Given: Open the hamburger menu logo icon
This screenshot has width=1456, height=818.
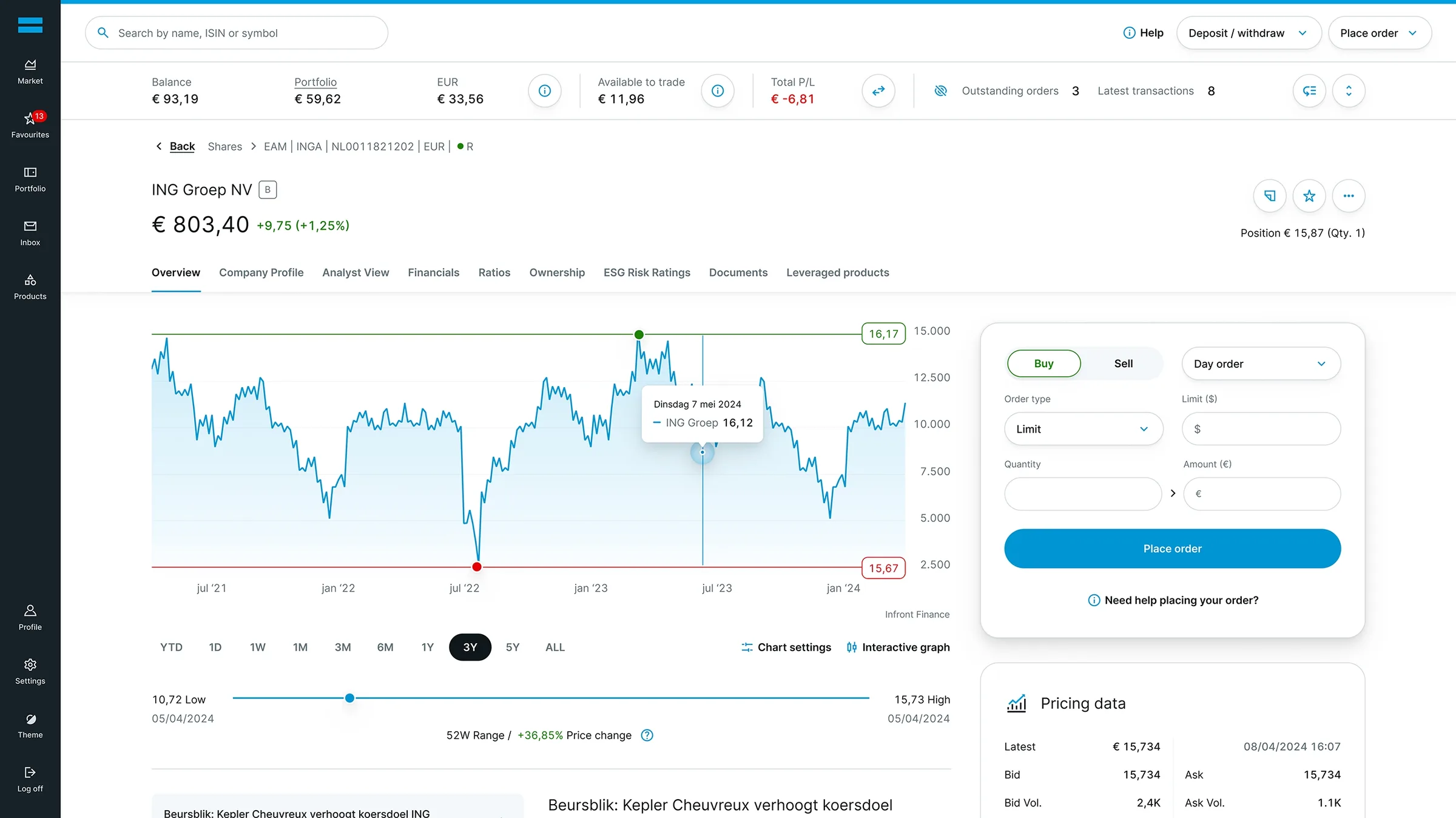Looking at the screenshot, I should (30, 25).
